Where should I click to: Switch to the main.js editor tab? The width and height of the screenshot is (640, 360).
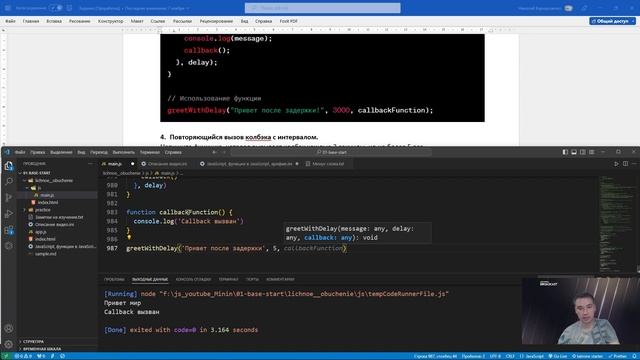pos(118,164)
